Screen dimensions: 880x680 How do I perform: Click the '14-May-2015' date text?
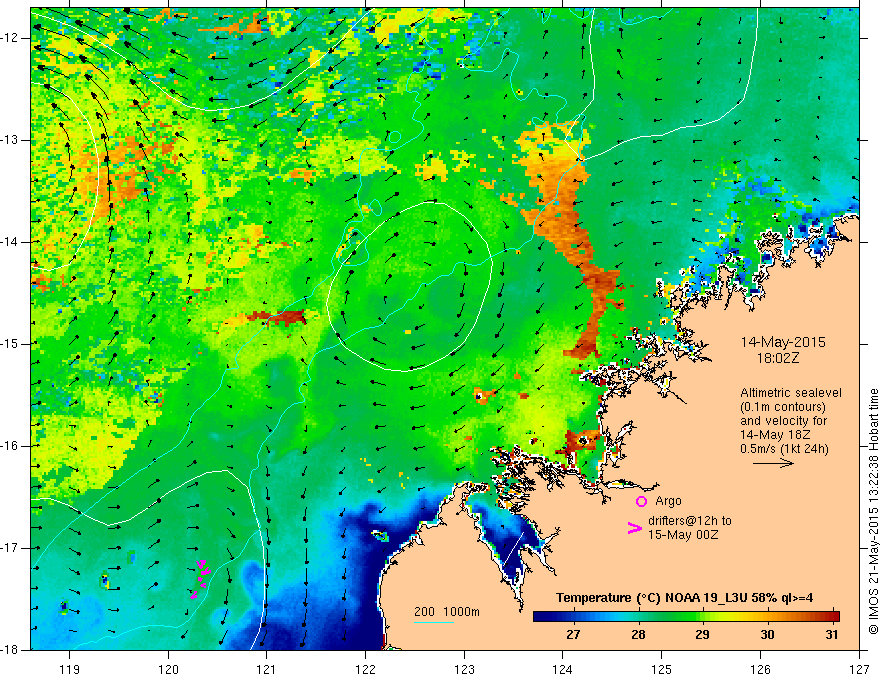point(783,342)
